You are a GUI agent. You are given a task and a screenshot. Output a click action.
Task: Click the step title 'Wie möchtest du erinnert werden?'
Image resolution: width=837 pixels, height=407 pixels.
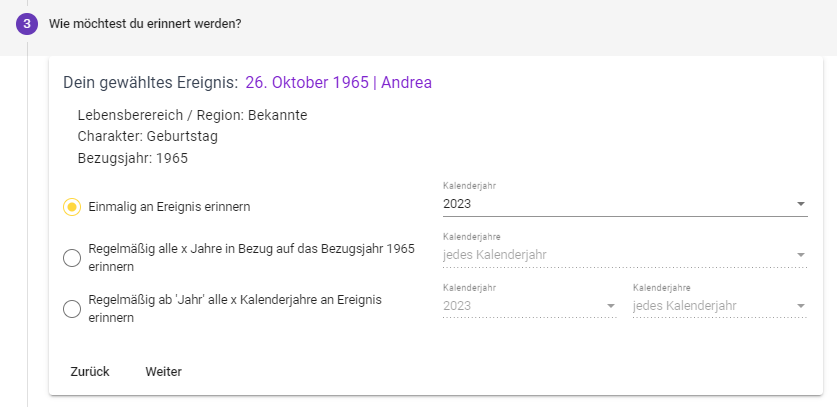tap(145, 23)
